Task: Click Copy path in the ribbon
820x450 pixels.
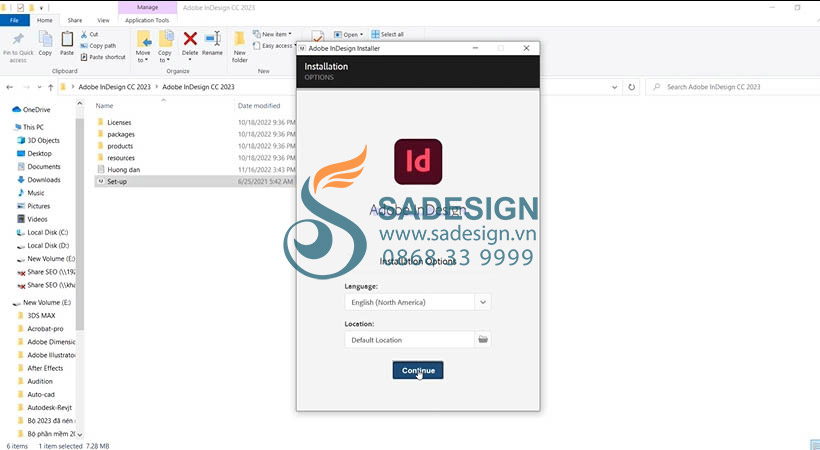Action: pos(98,46)
